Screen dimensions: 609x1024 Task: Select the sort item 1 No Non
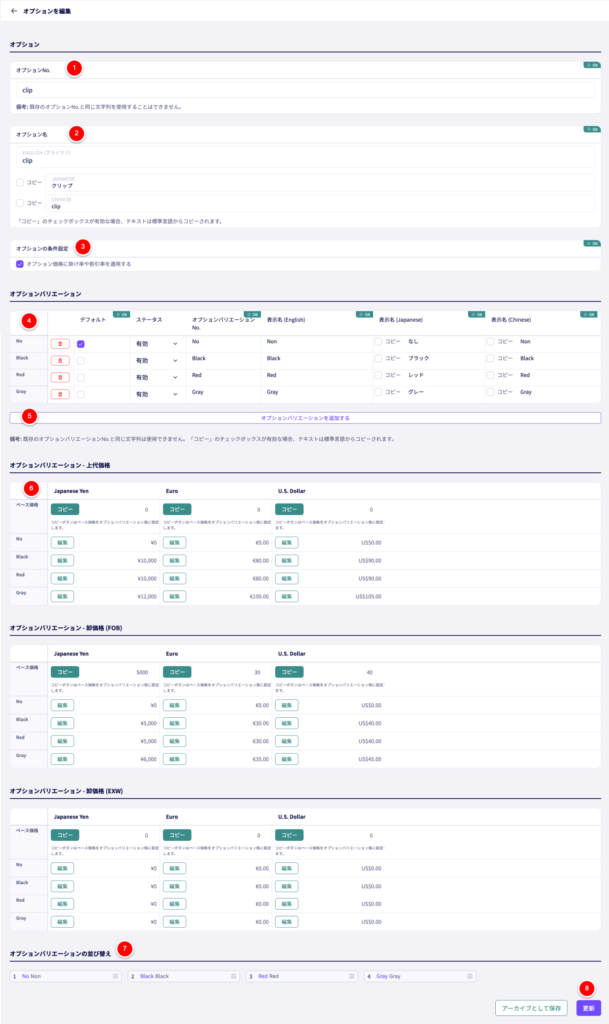click(65, 976)
